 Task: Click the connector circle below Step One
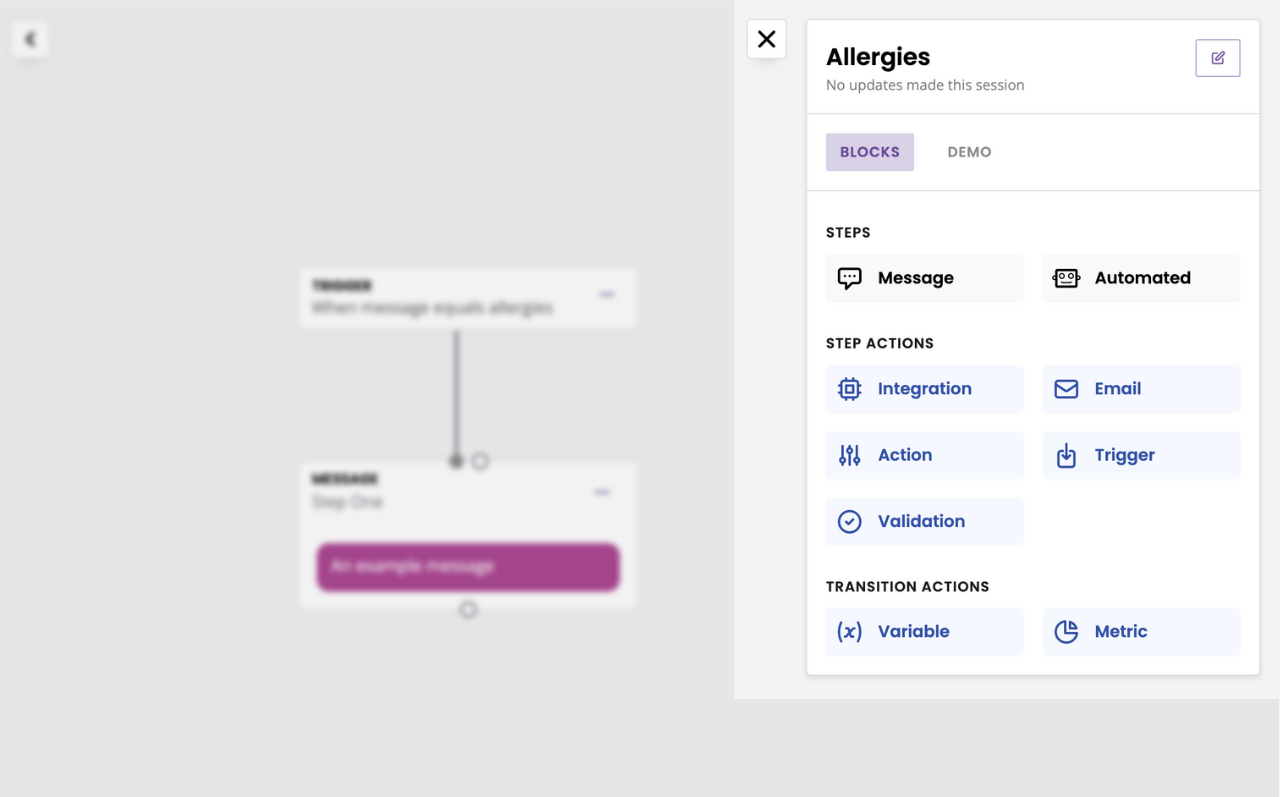coord(468,609)
